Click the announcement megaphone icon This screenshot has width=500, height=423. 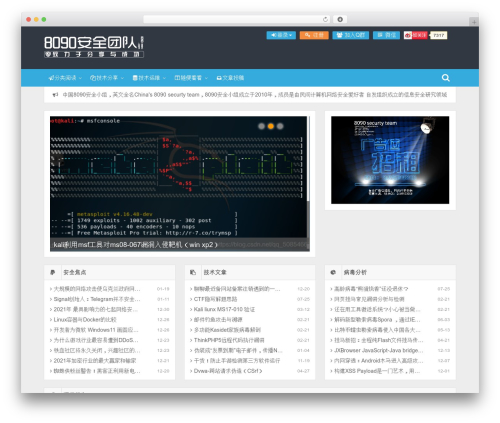[x=55, y=95]
